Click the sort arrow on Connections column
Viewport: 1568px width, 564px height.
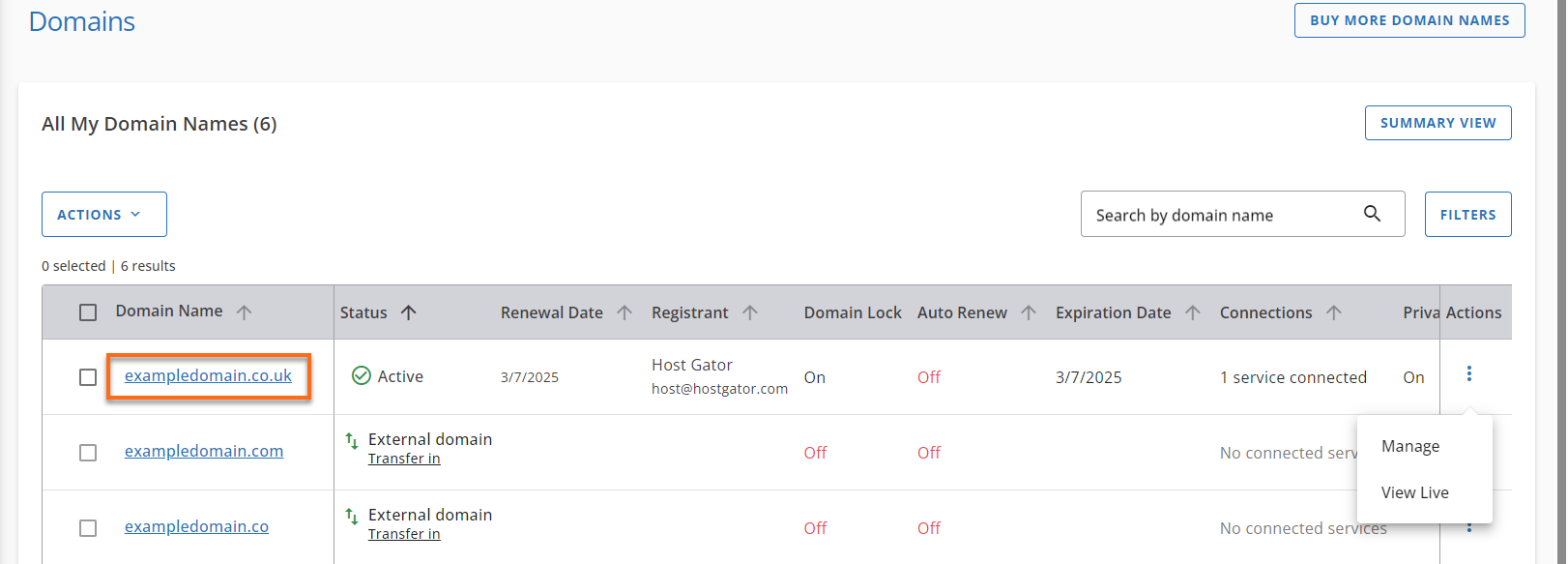[x=1335, y=312]
